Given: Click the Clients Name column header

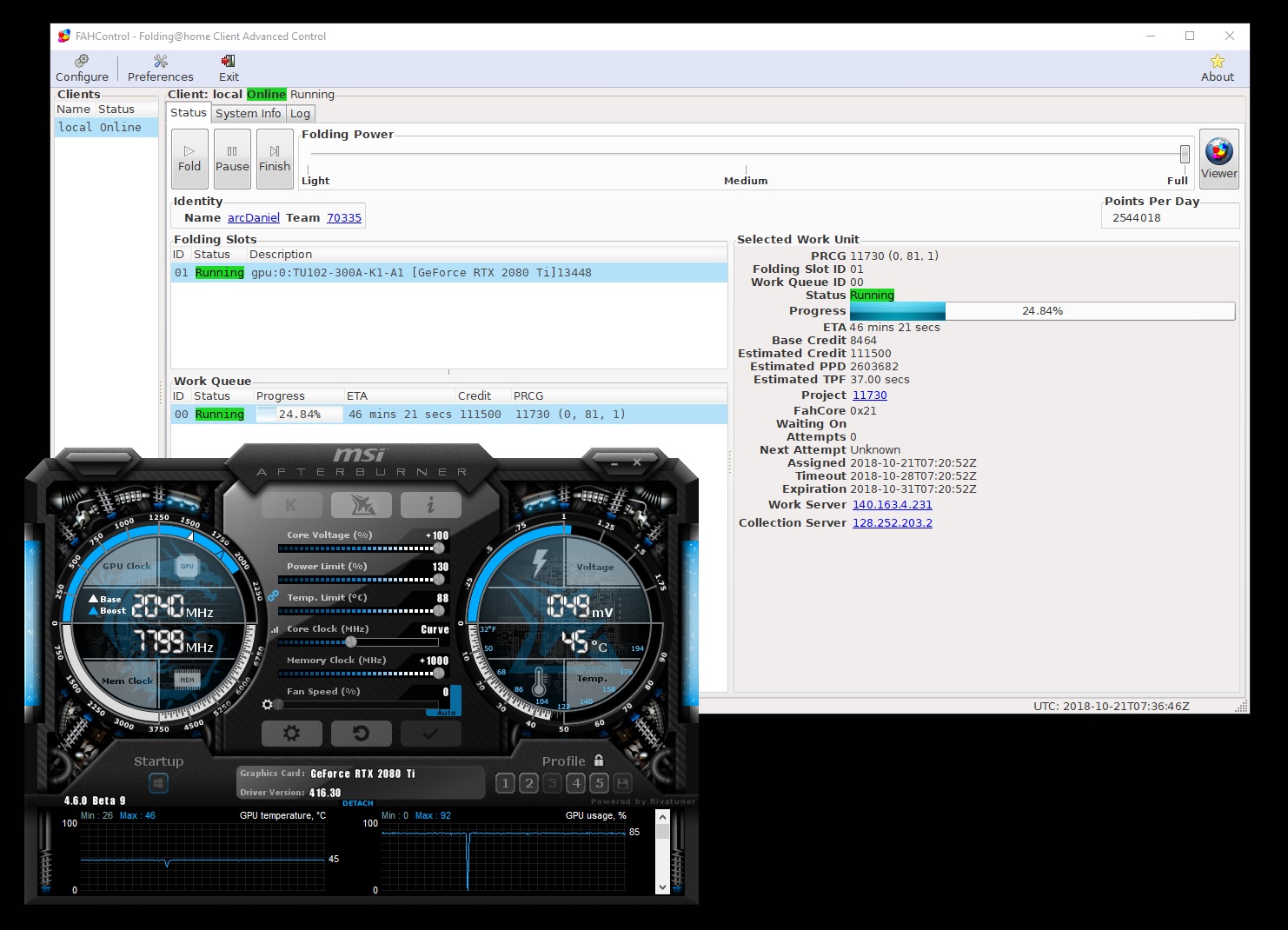Looking at the screenshot, I should point(74,110).
